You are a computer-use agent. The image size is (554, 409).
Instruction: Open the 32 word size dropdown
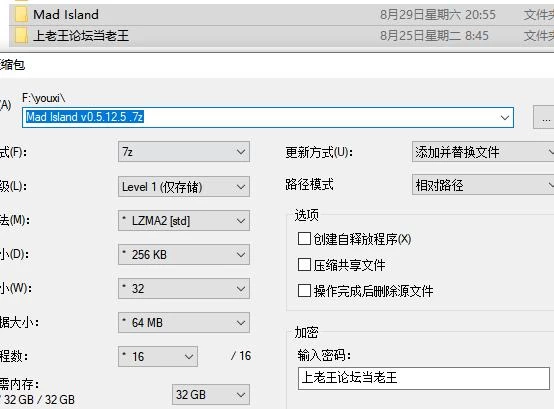184,289
